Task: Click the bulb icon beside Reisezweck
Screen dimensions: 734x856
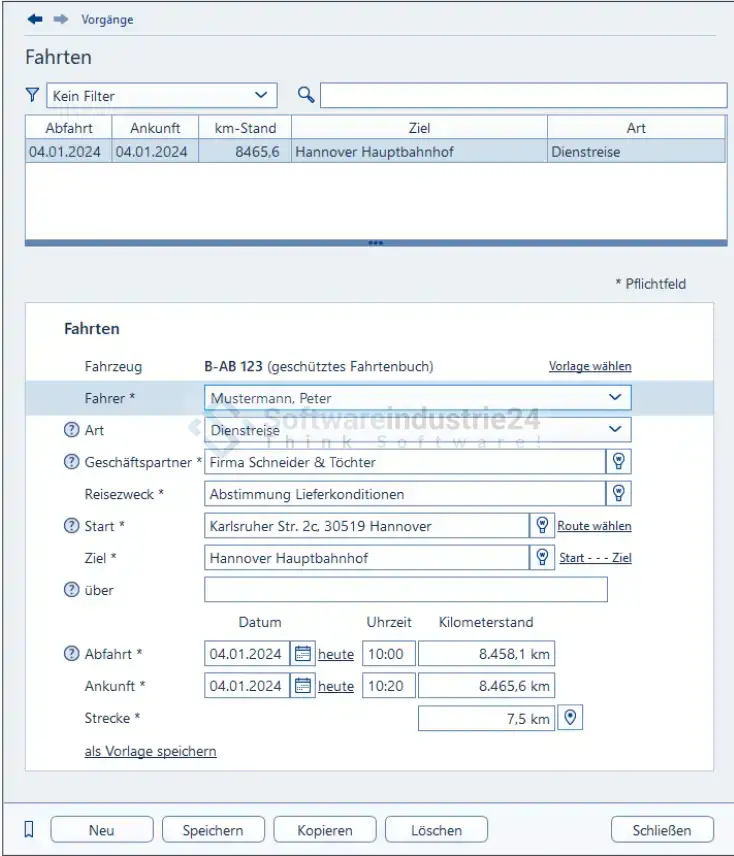Action: (x=619, y=494)
